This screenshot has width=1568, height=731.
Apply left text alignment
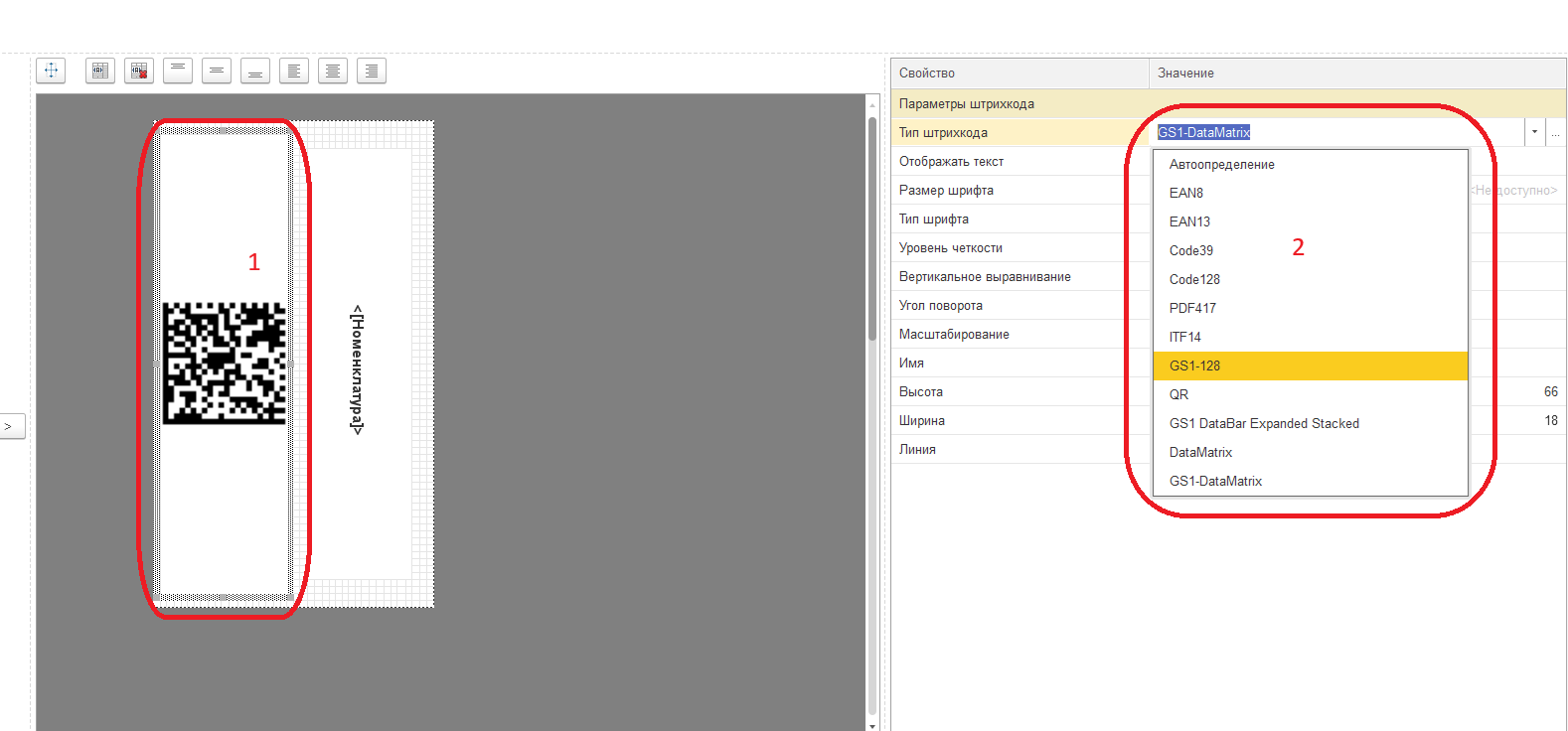click(294, 71)
